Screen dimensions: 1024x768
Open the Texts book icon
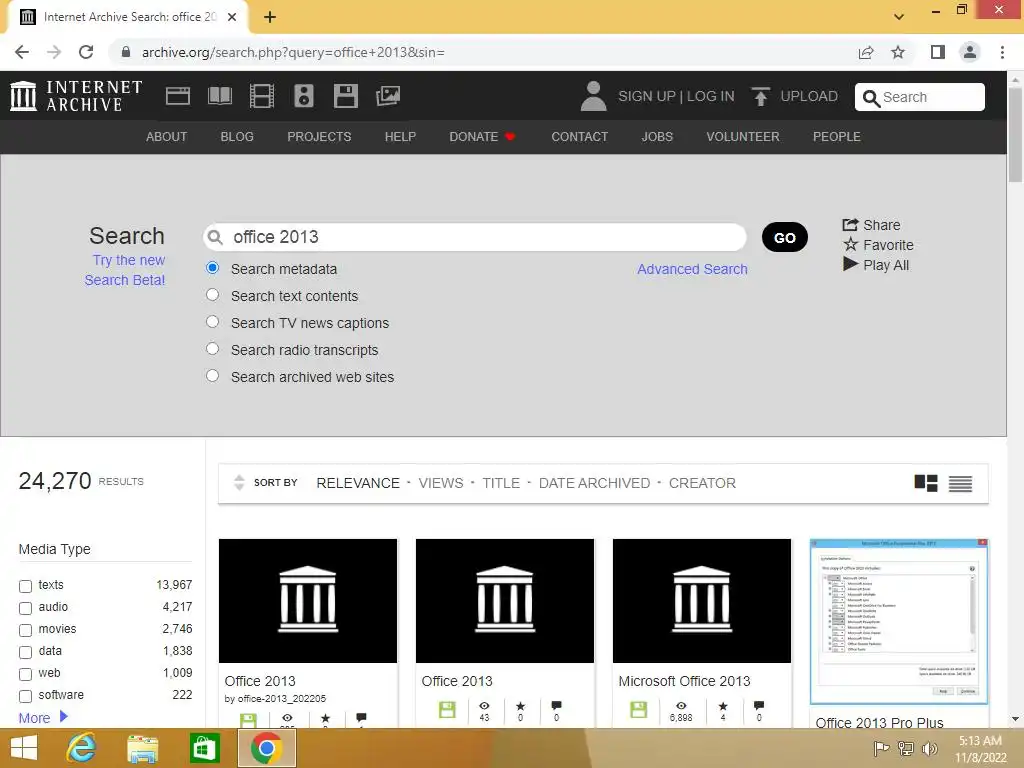pos(219,96)
